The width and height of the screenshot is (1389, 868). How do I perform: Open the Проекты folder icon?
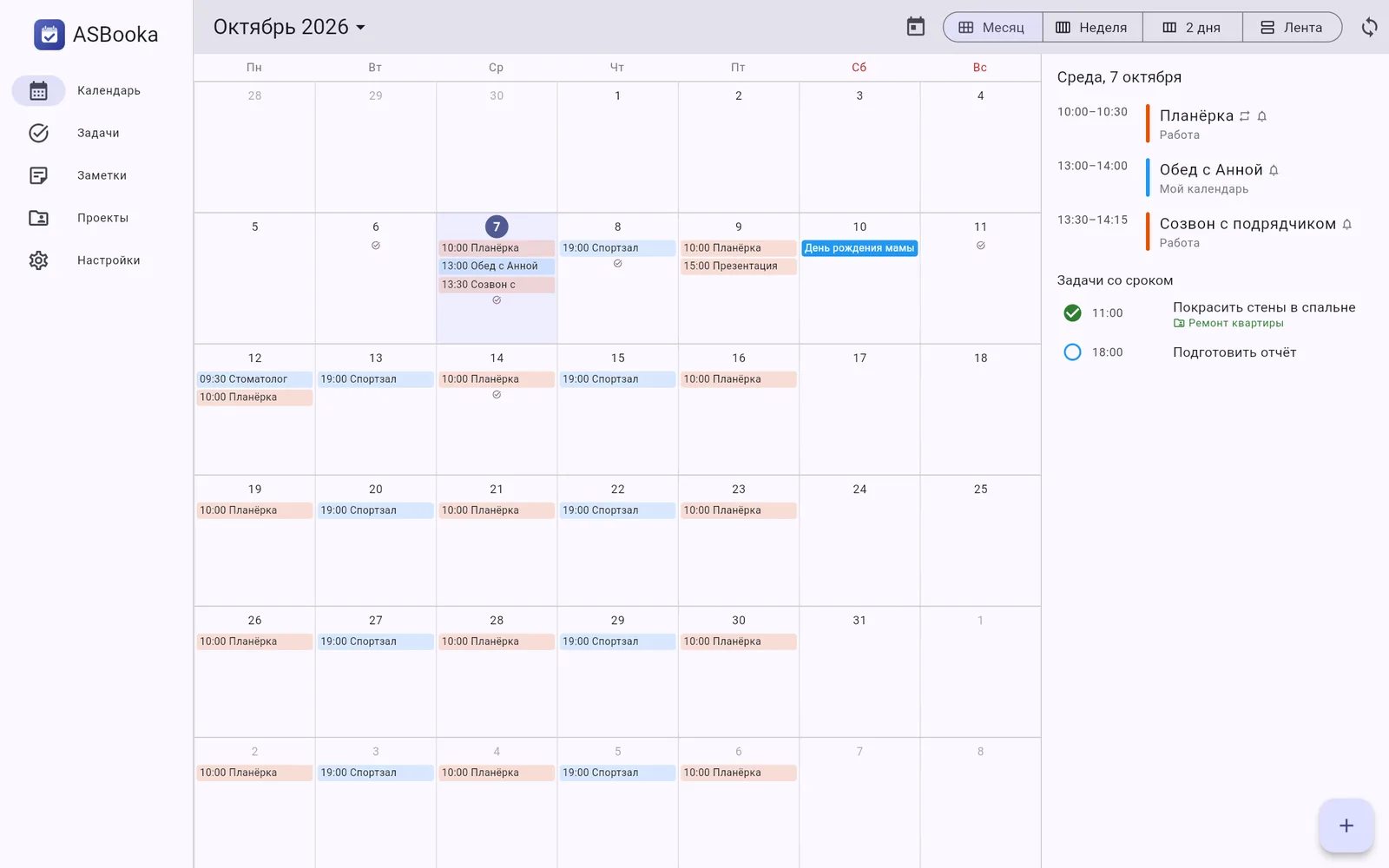click(38, 218)
